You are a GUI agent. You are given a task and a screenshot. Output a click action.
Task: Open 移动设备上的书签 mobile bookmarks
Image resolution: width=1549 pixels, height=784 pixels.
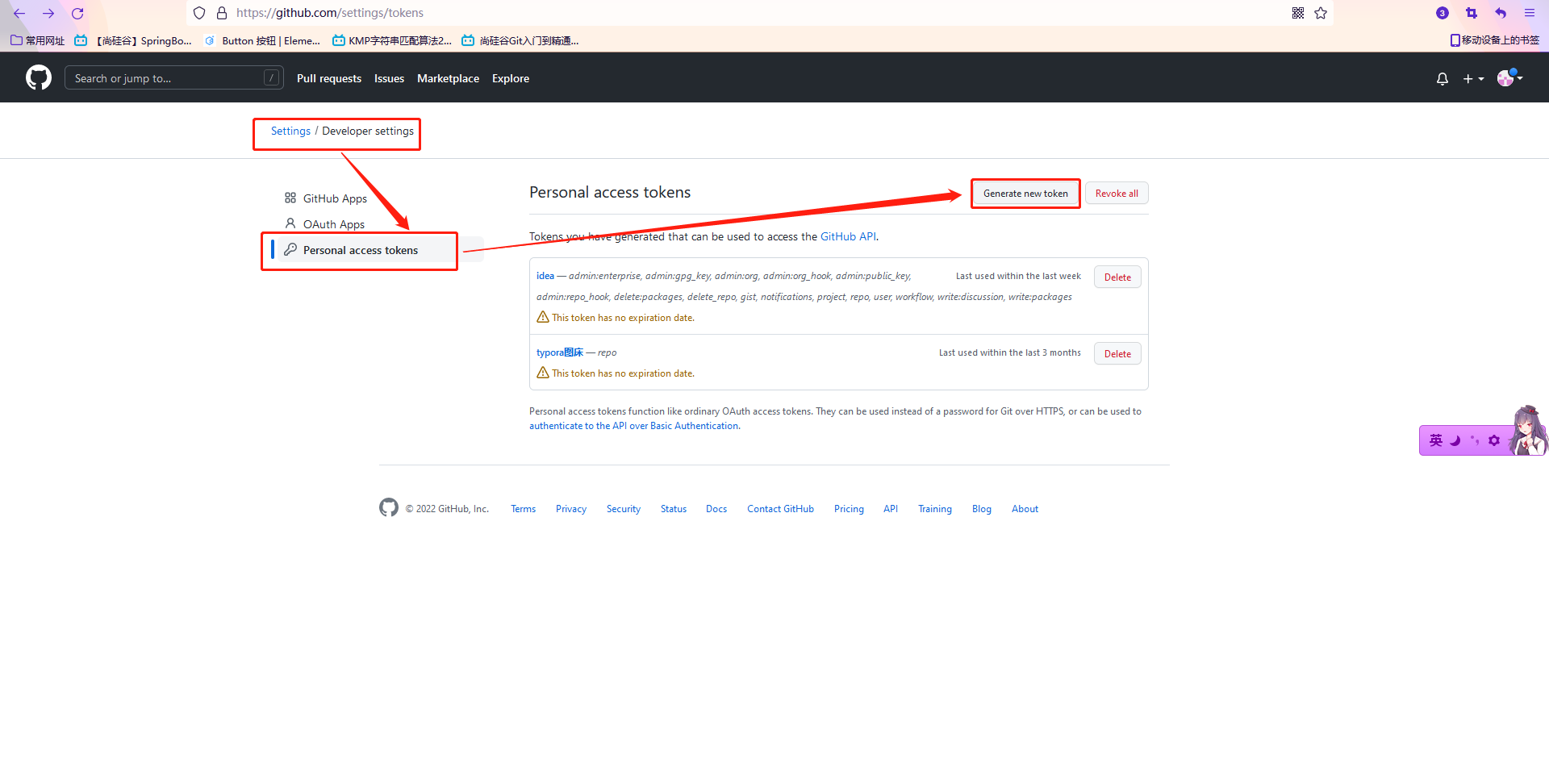[1494, 40]
